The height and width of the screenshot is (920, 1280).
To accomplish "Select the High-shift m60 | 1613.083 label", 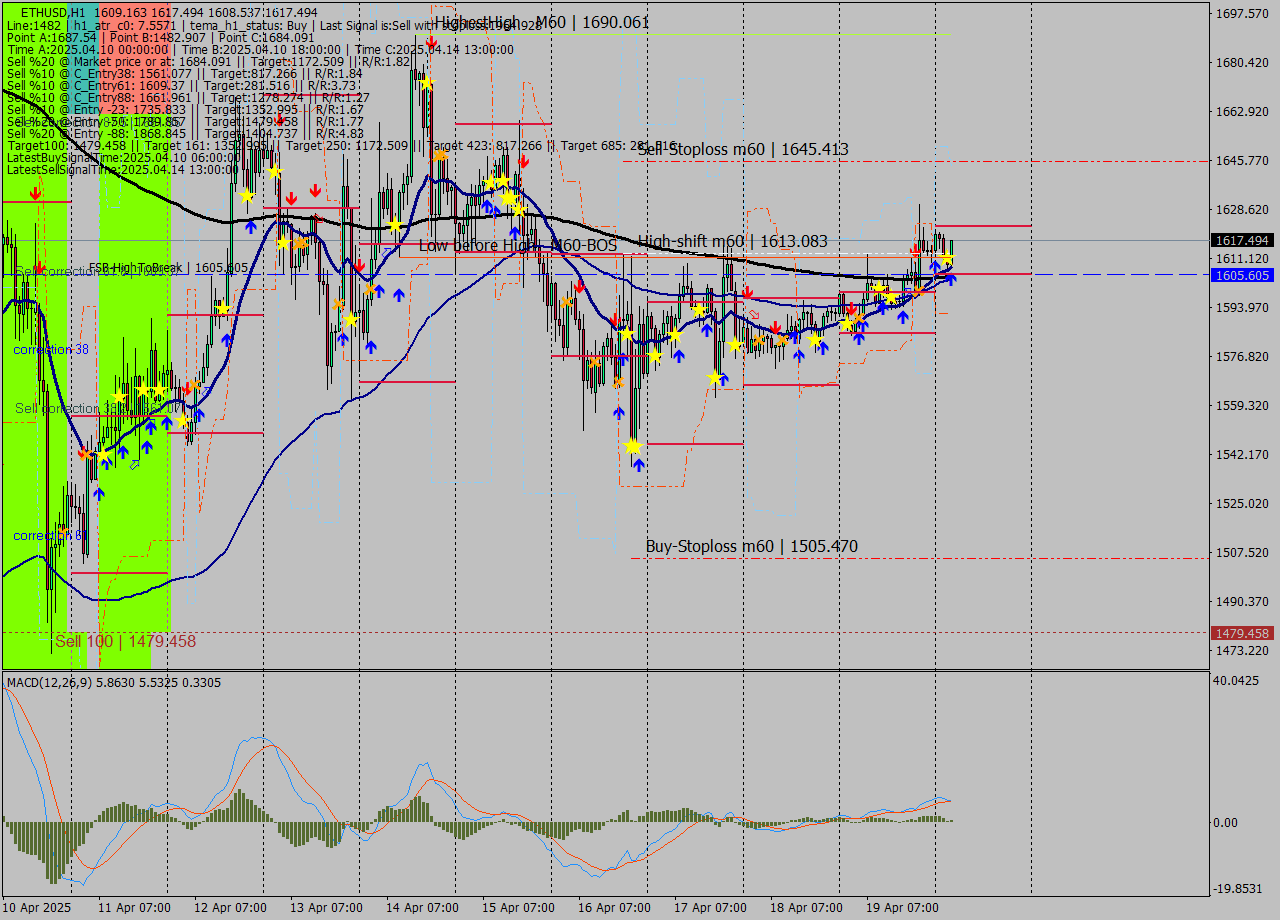I will click(733, 241).
